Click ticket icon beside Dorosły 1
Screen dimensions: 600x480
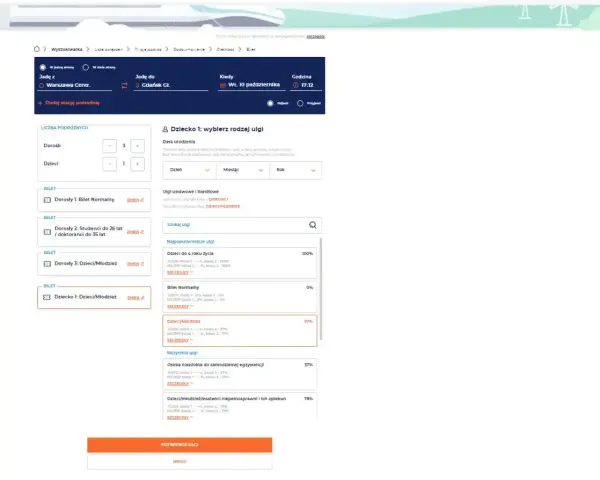47,200
